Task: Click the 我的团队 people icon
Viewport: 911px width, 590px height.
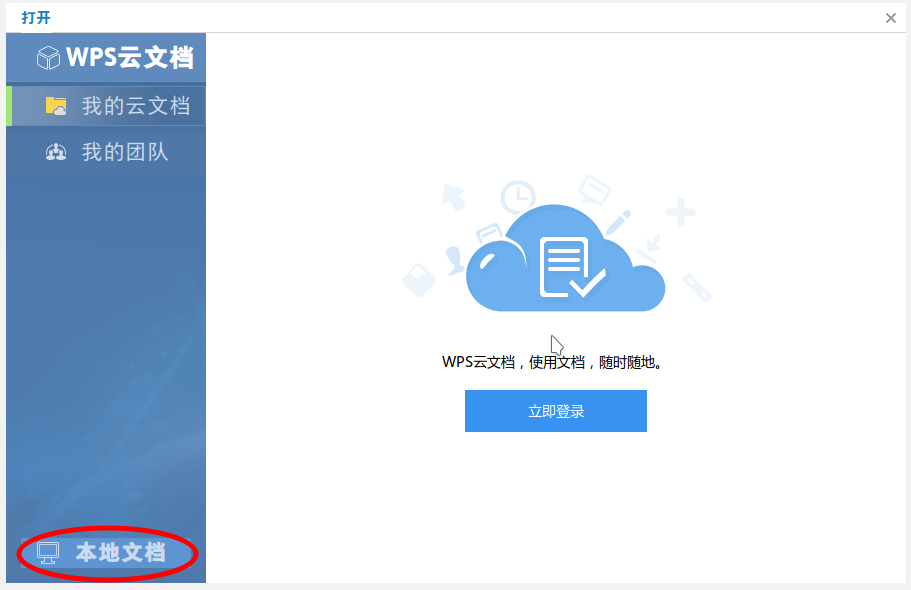Action: pos(56,152)
